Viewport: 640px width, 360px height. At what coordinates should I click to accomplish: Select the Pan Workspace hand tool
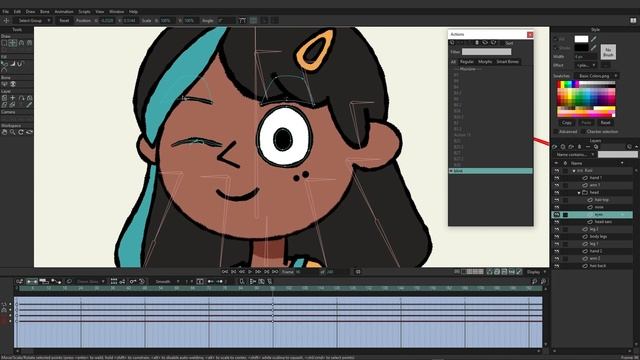(4, 132)
